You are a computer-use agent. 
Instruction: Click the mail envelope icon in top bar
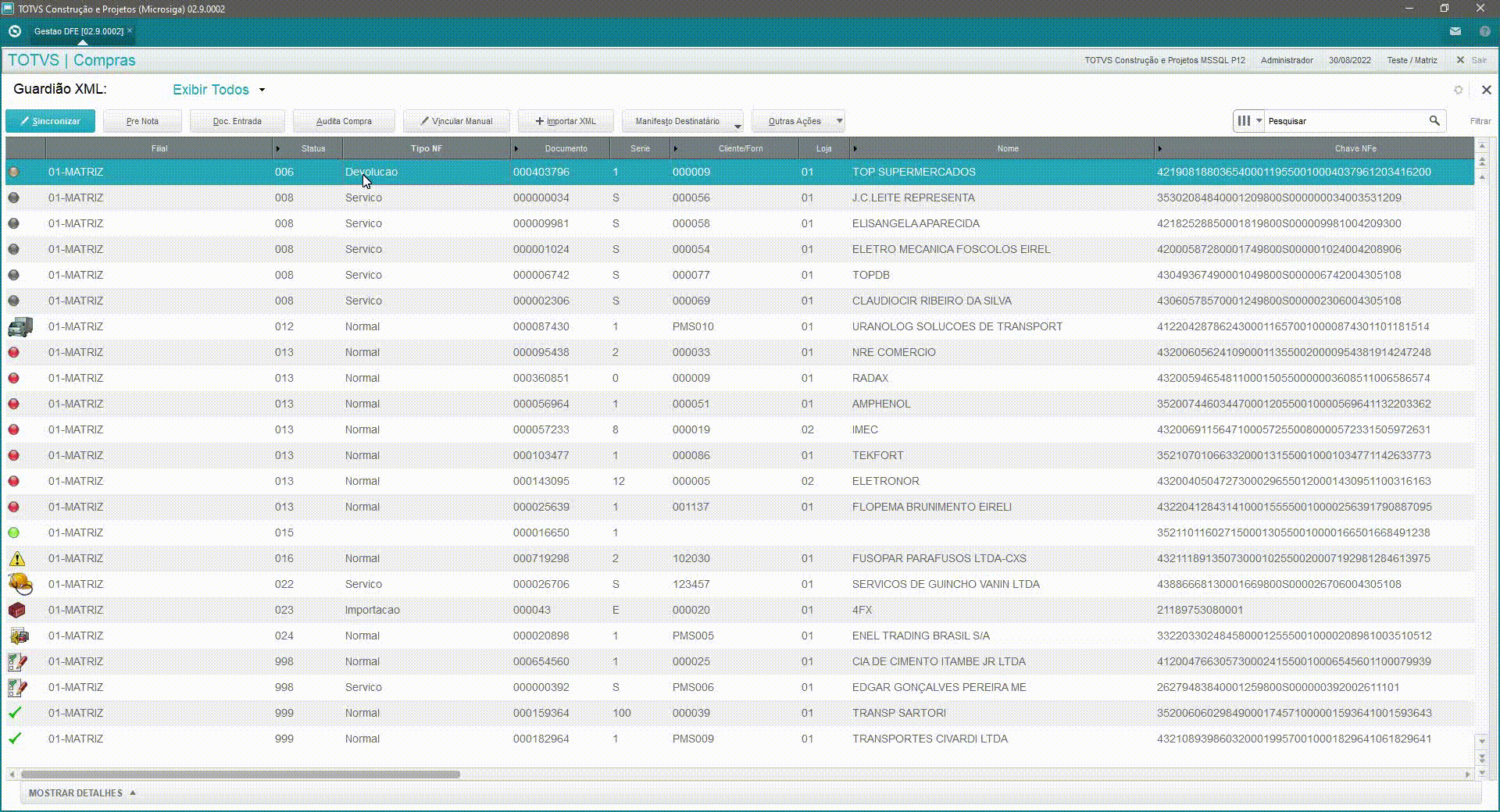coord(1455,31)
